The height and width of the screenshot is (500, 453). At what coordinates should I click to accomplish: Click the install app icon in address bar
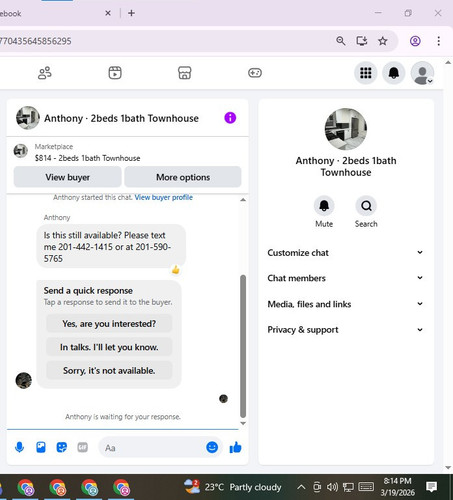pos(362,41)
